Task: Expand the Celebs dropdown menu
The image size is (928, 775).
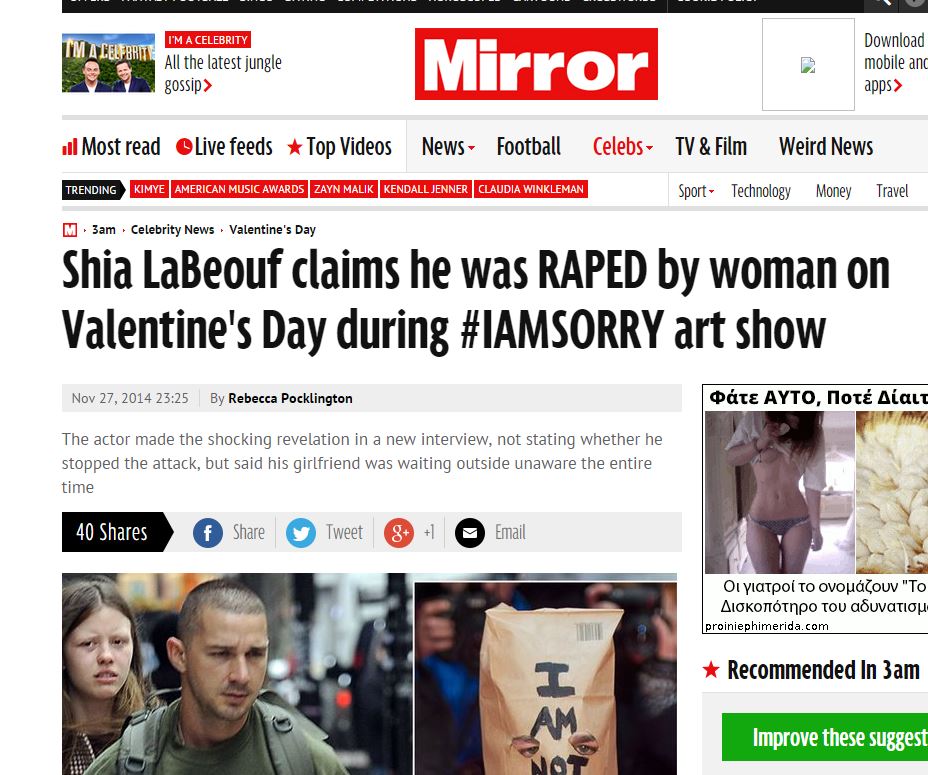Action: coord(623,146)
